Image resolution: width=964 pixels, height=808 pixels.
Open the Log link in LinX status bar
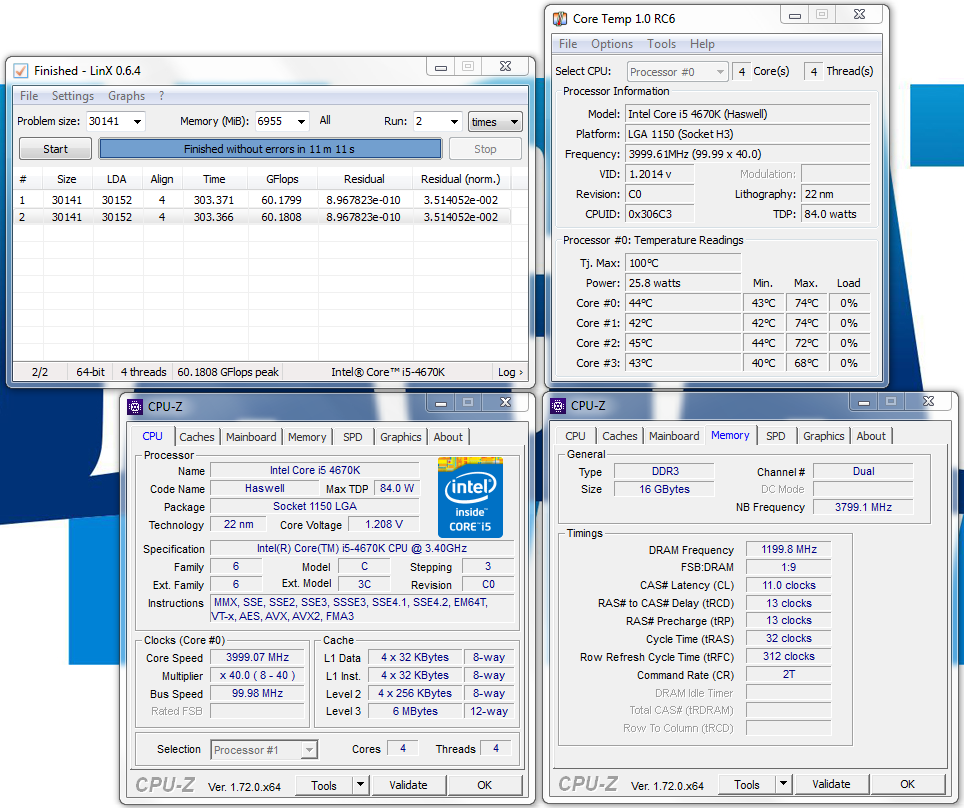click(x=509, y=372)
